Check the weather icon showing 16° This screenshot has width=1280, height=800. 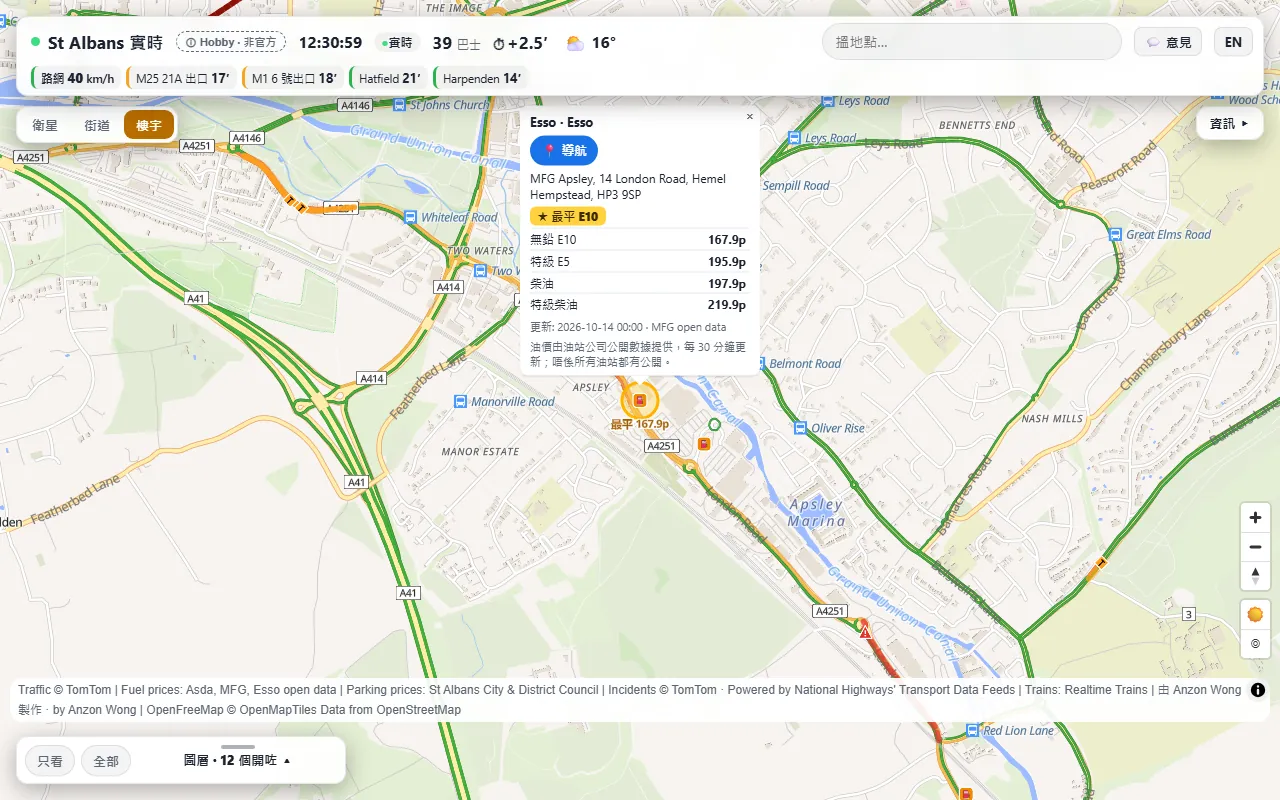click(x=575, y=43)
